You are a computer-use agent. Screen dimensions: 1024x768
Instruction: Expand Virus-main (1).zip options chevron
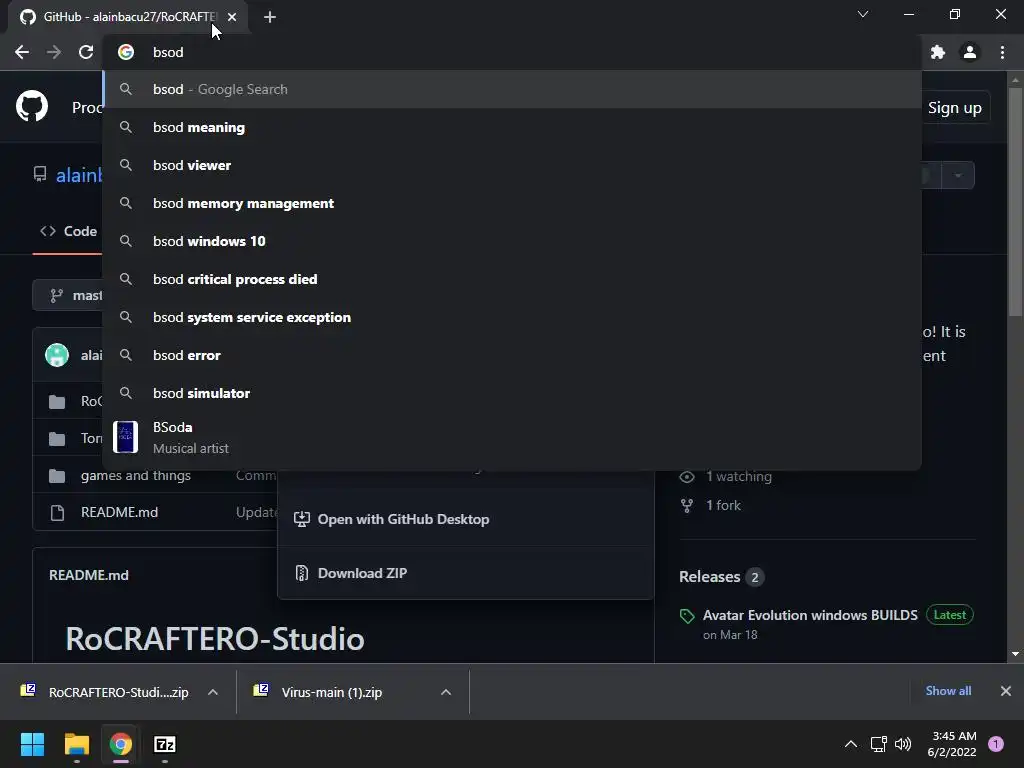446,692
